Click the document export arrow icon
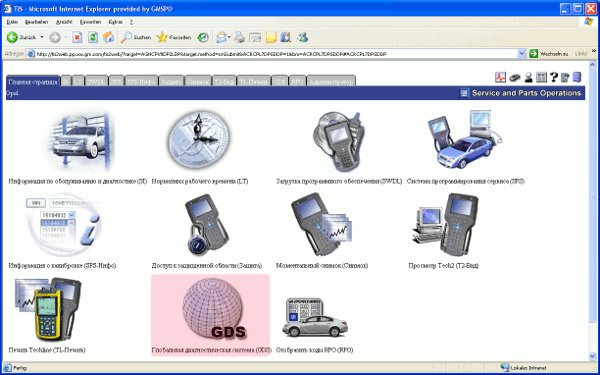This screenshot has height=375, width=600. pyautogui.click(x=565, y=78)
